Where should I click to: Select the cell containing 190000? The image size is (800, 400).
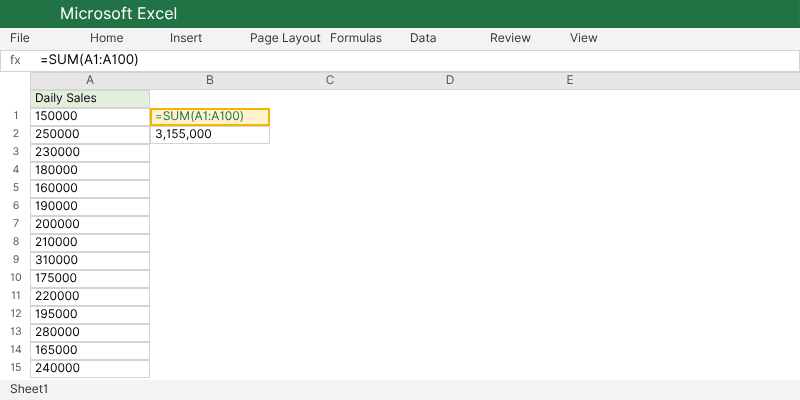tap(90, 207)
